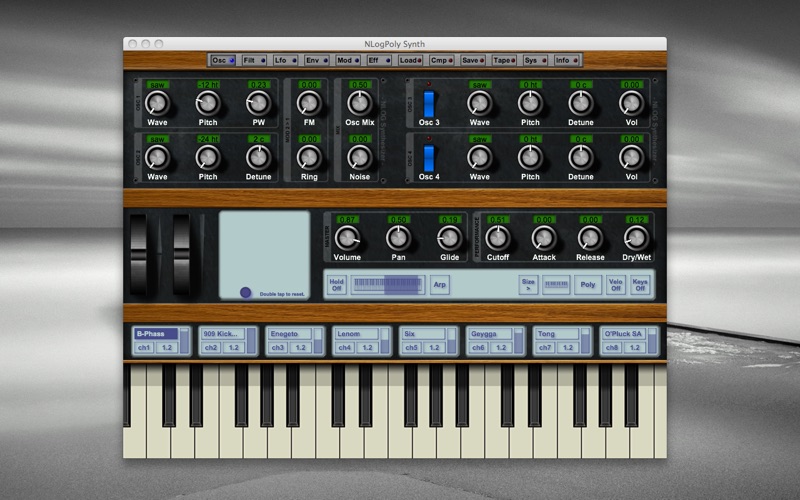Click the Cutoff performance knob
The height and width of the screenshot is (500, 800).
point(497,238)
